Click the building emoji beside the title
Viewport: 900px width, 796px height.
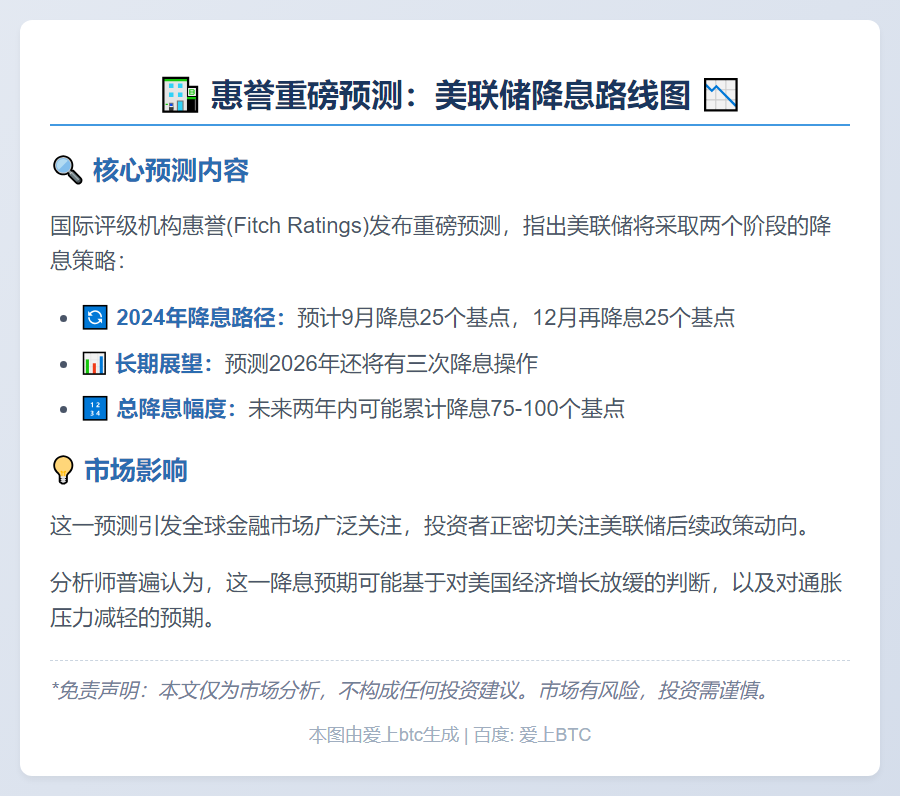pyautogui.click(x=181, y=96)
